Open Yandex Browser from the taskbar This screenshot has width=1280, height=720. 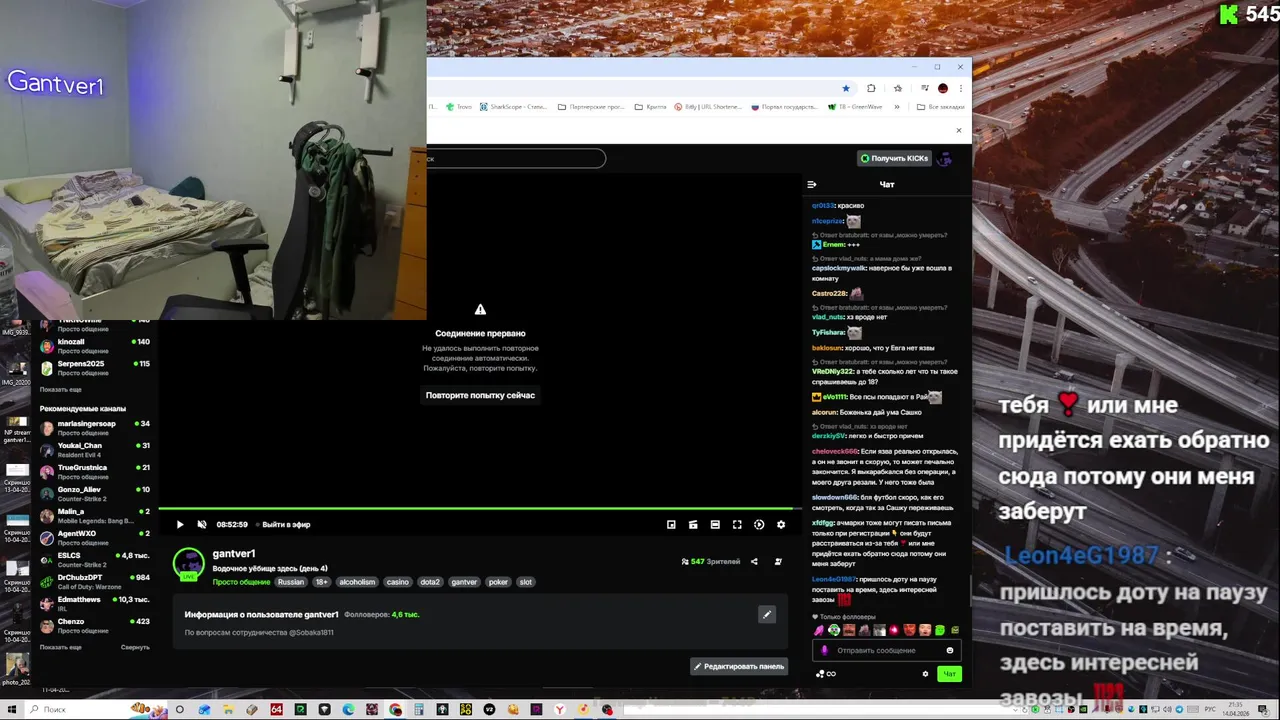coord(560,709)
